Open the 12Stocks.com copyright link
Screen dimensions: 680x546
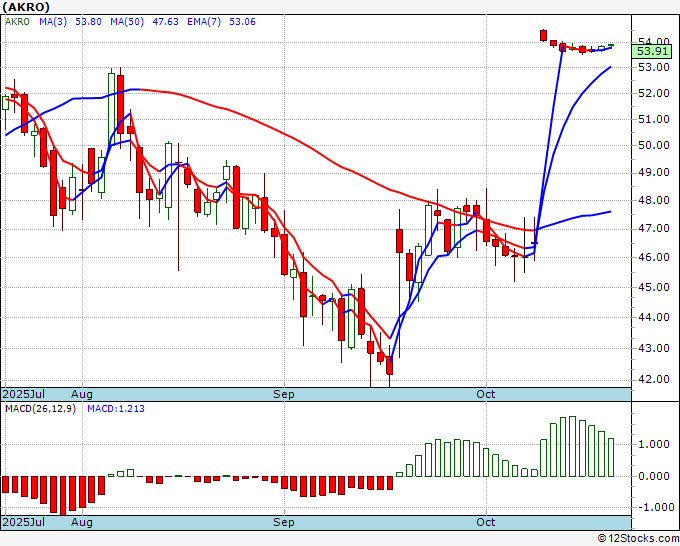pos(638,539)
